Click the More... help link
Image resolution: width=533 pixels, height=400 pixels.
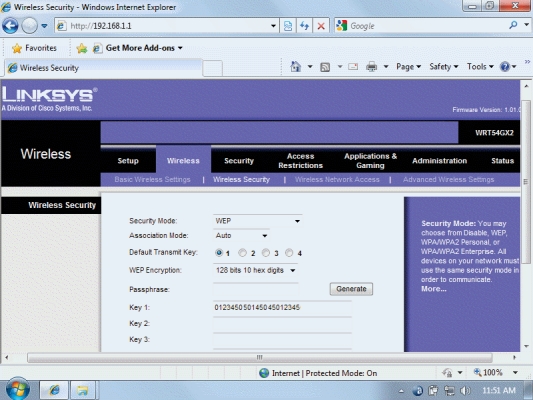434,289
